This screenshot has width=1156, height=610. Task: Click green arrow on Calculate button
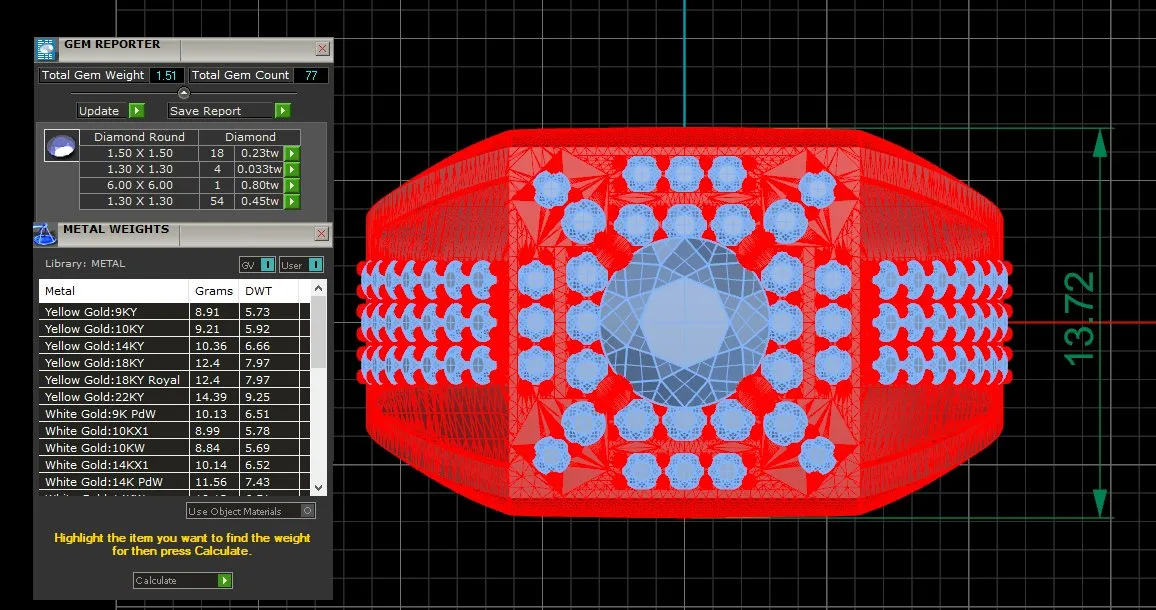click(225, 580)
